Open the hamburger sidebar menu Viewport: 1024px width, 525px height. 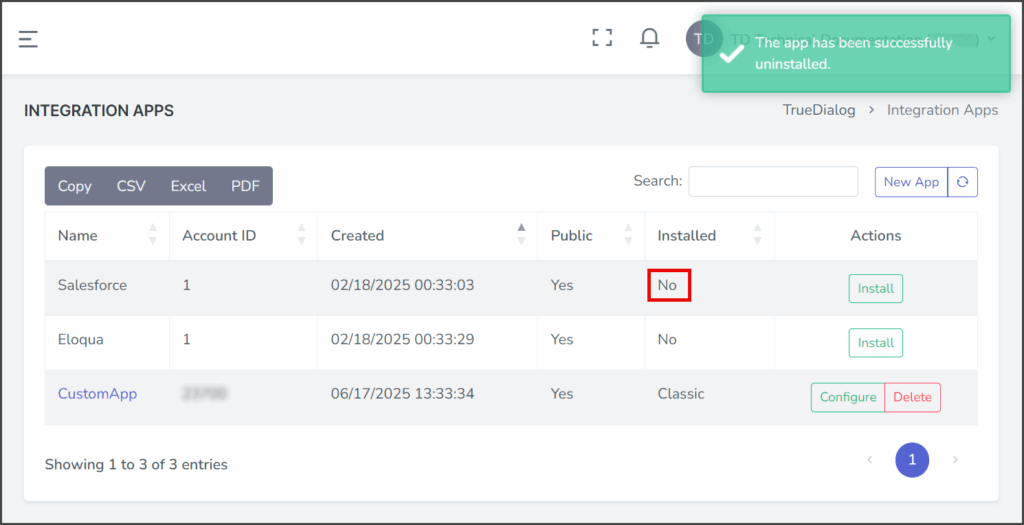[x=28, y=39]
